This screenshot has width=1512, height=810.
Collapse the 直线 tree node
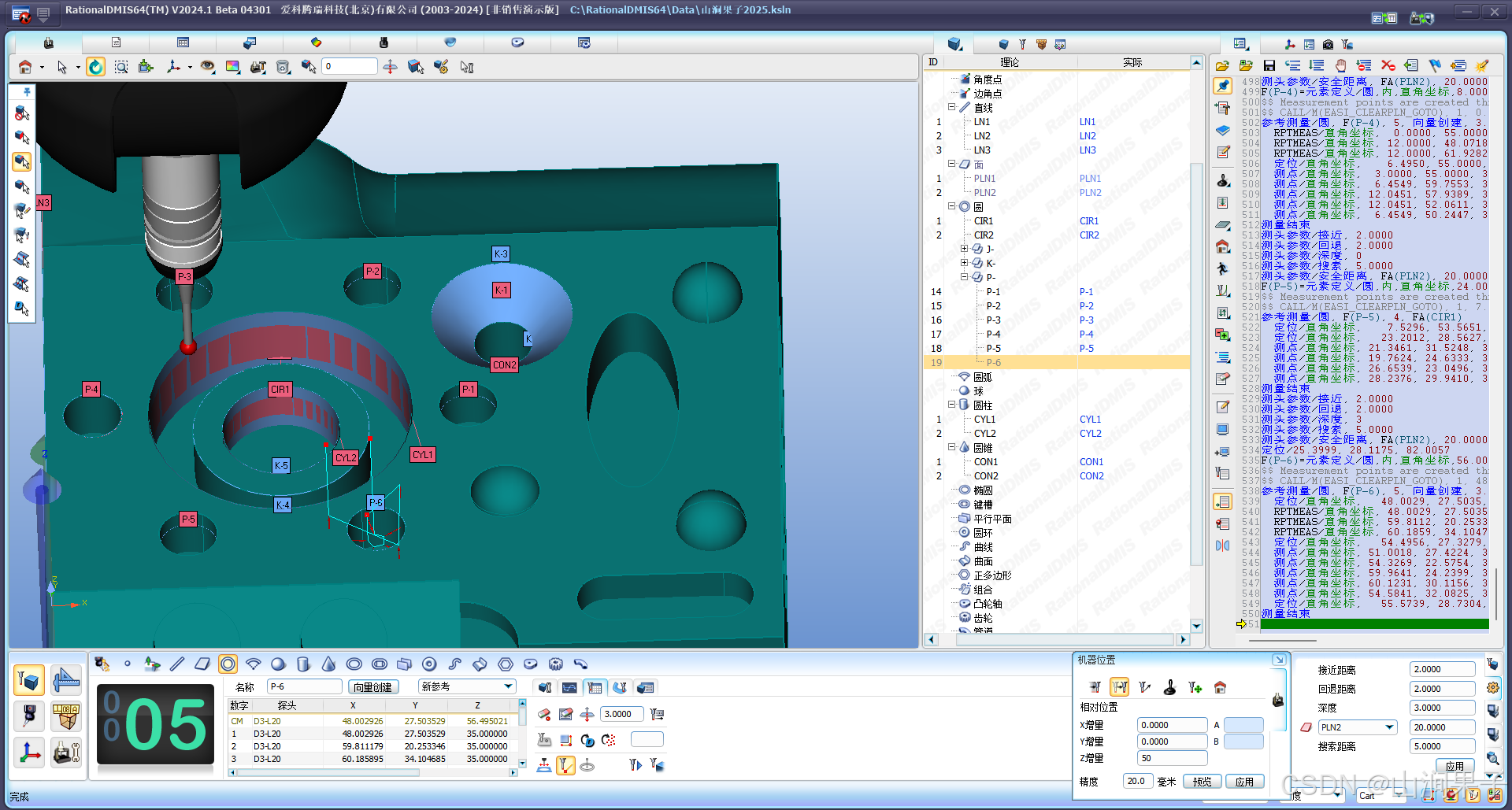(951, 107)
